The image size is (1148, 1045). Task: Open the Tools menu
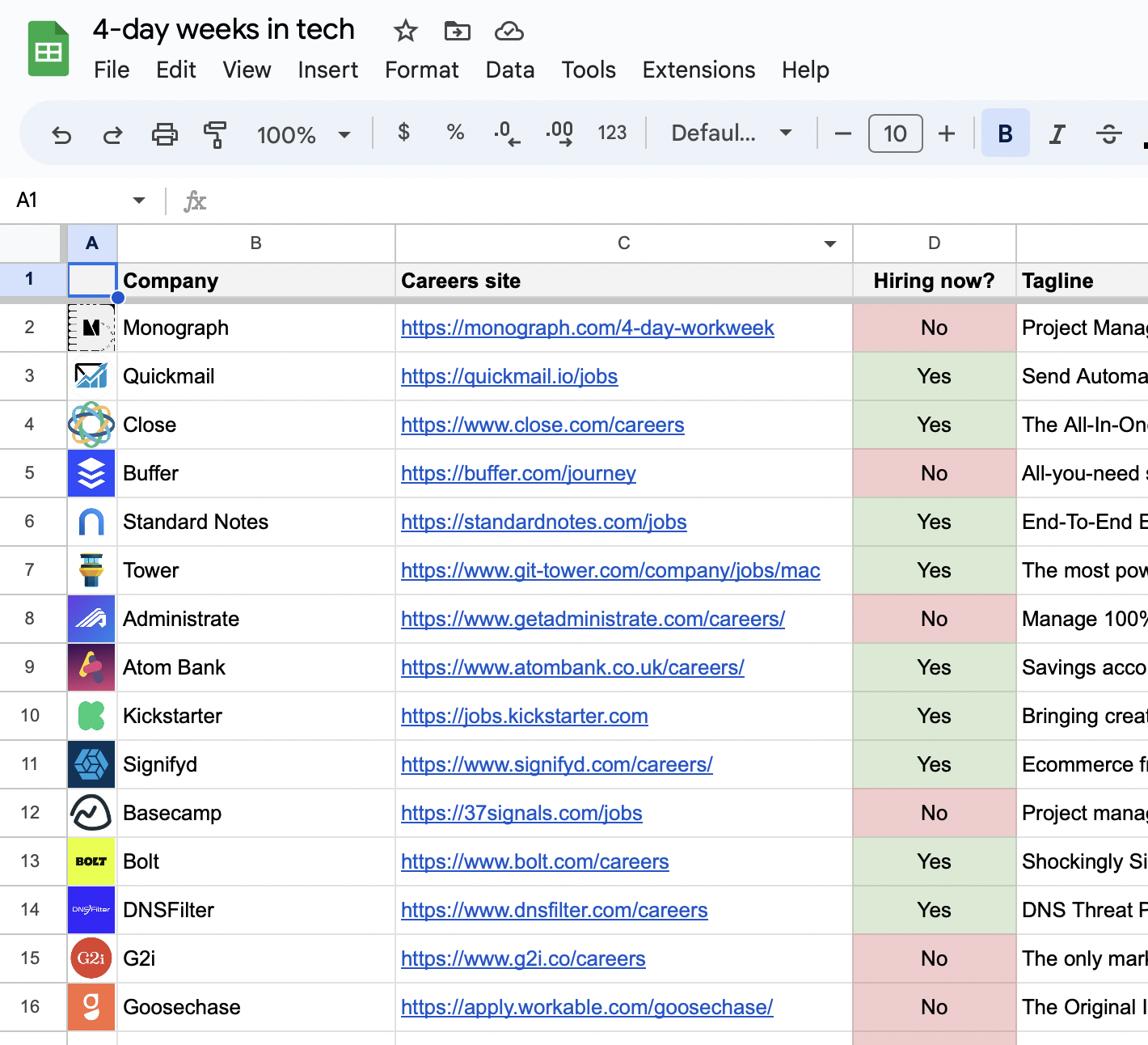[x=589, y=70]
